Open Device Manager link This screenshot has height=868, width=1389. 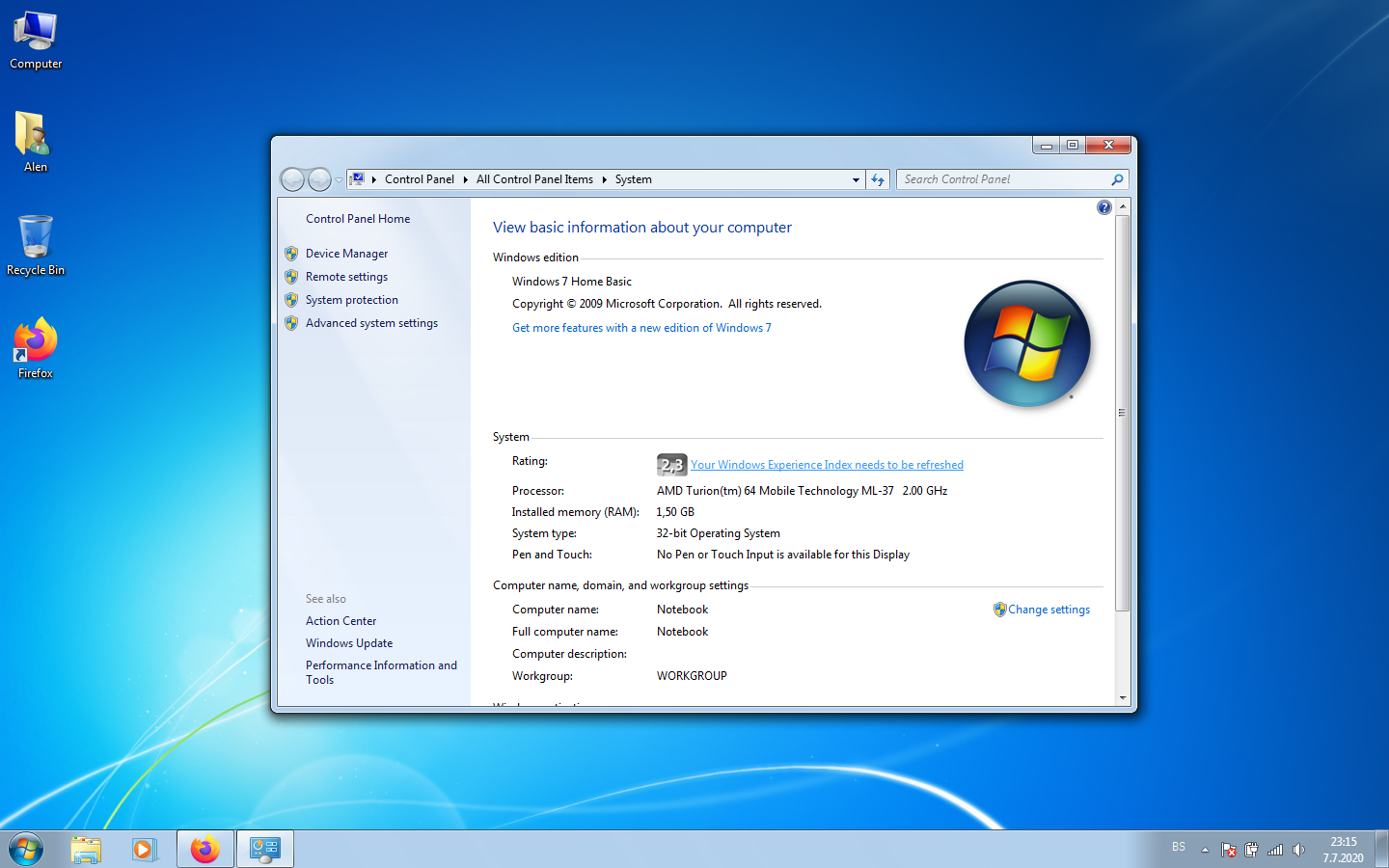(346, 254)
